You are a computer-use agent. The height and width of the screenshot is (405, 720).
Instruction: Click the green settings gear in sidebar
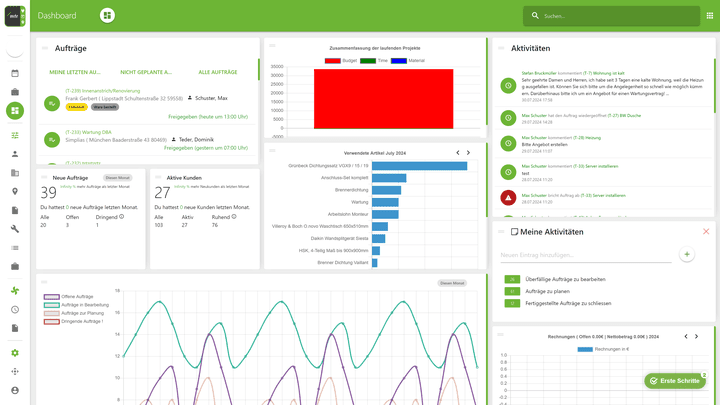(x=15, y=353)
